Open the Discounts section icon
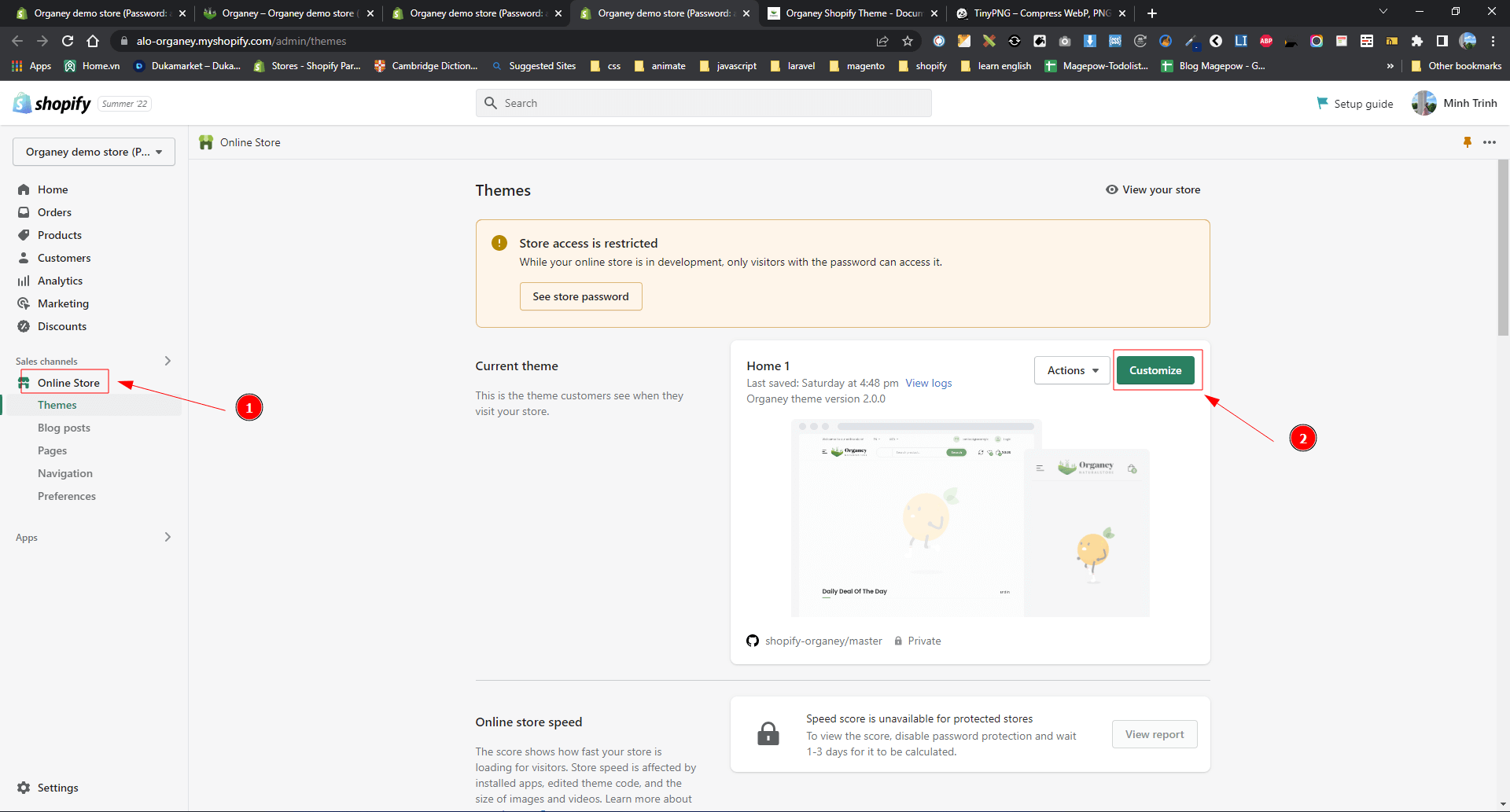This screenshot has height=812, width=1510. pyautogui.click(x=24, y=326)
